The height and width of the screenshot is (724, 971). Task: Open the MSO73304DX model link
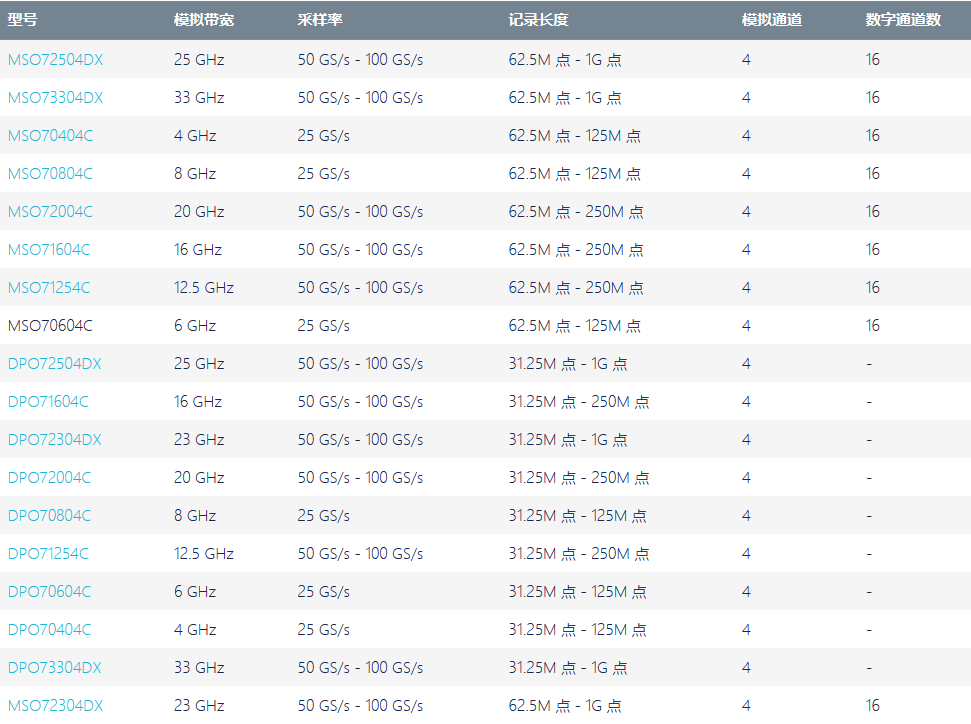55,97
